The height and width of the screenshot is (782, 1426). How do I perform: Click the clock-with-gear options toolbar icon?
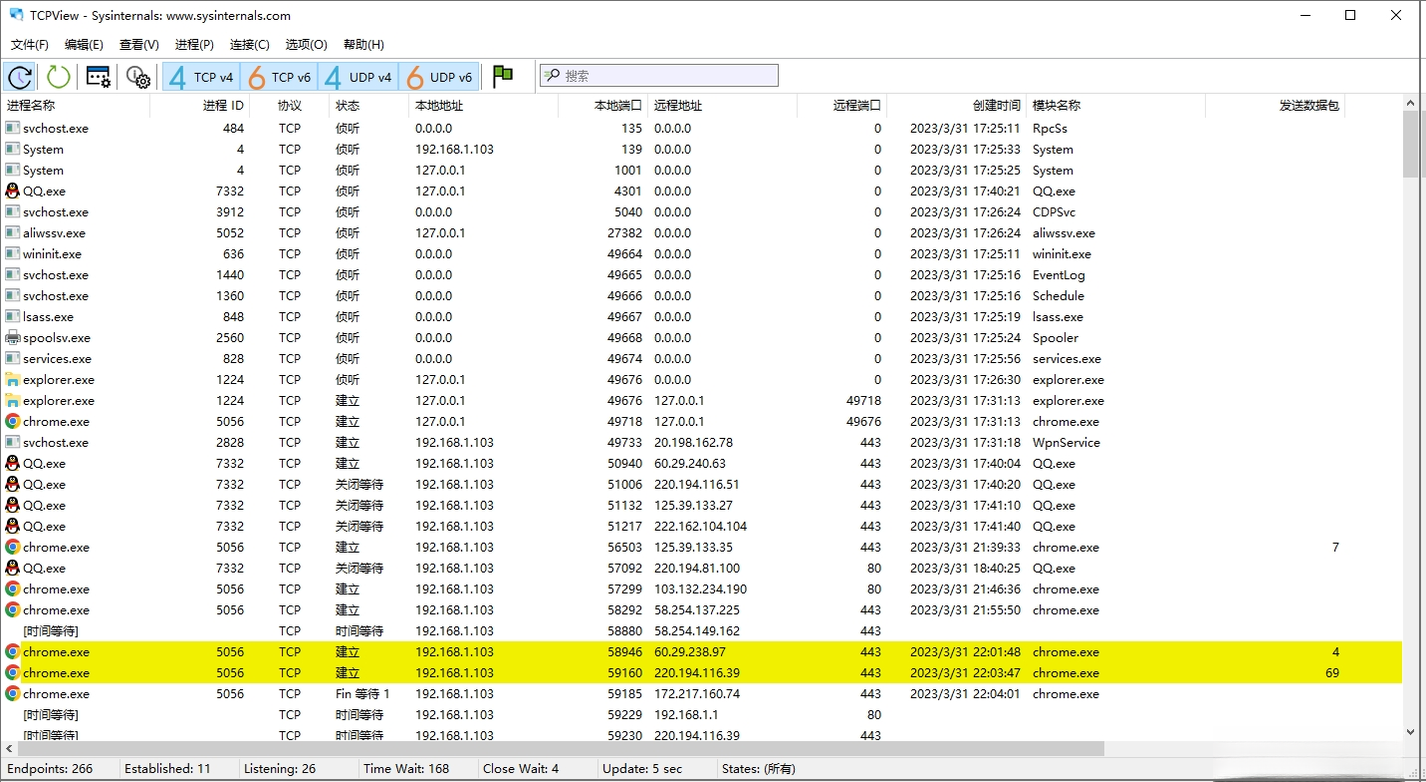[138, 76]
